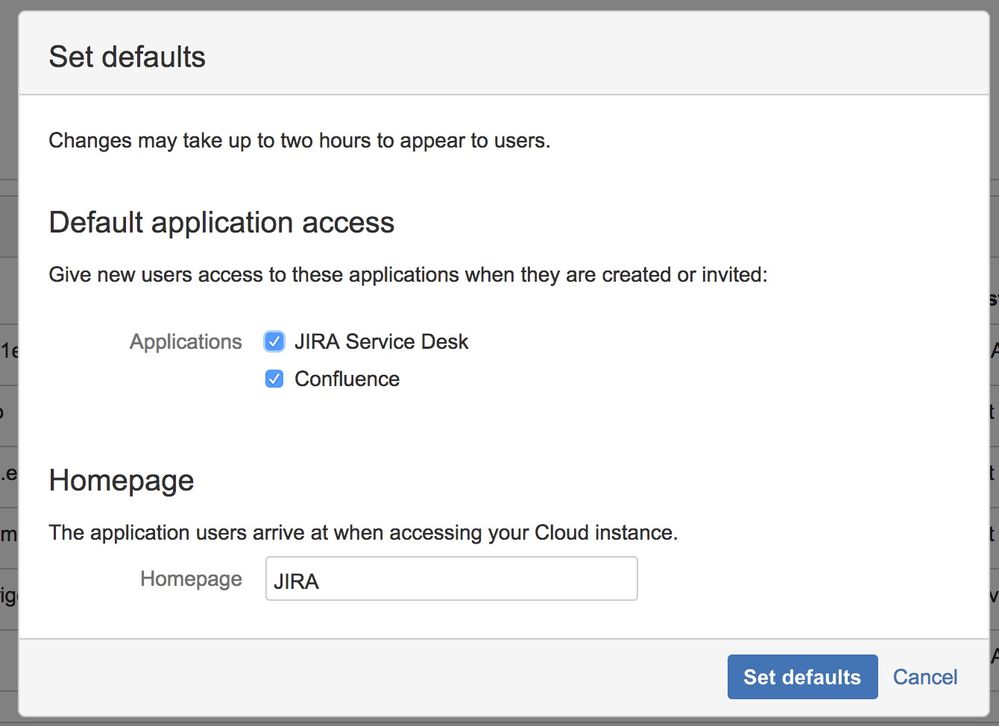Click the 'Applications' field label
The height and width of the screenshot is (726, 999).
coord(186,341)
